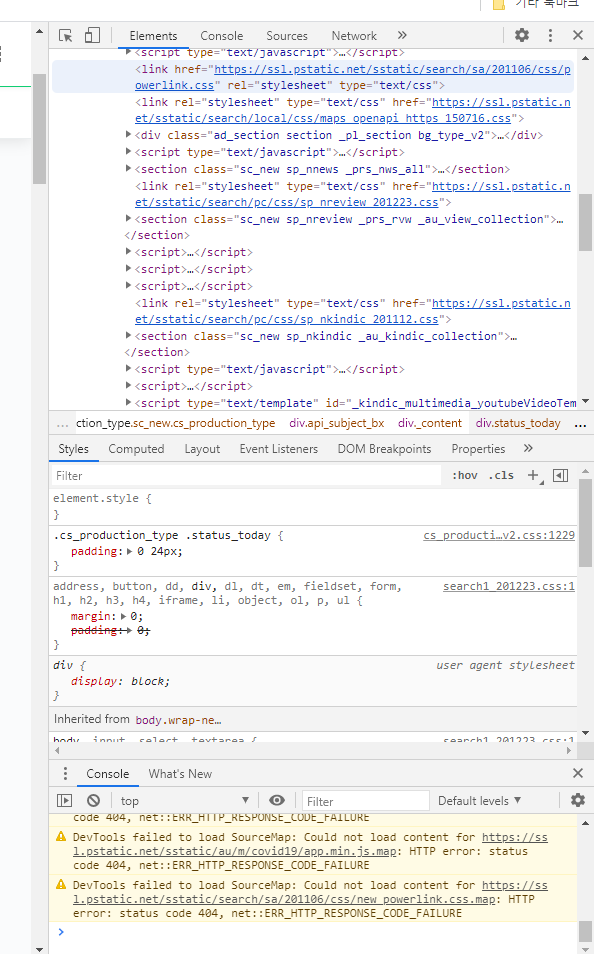This screenshot has width=594, height=954.
Task: Open the covid19 app.min.js.map warning link
Action: tap(310, 844)
